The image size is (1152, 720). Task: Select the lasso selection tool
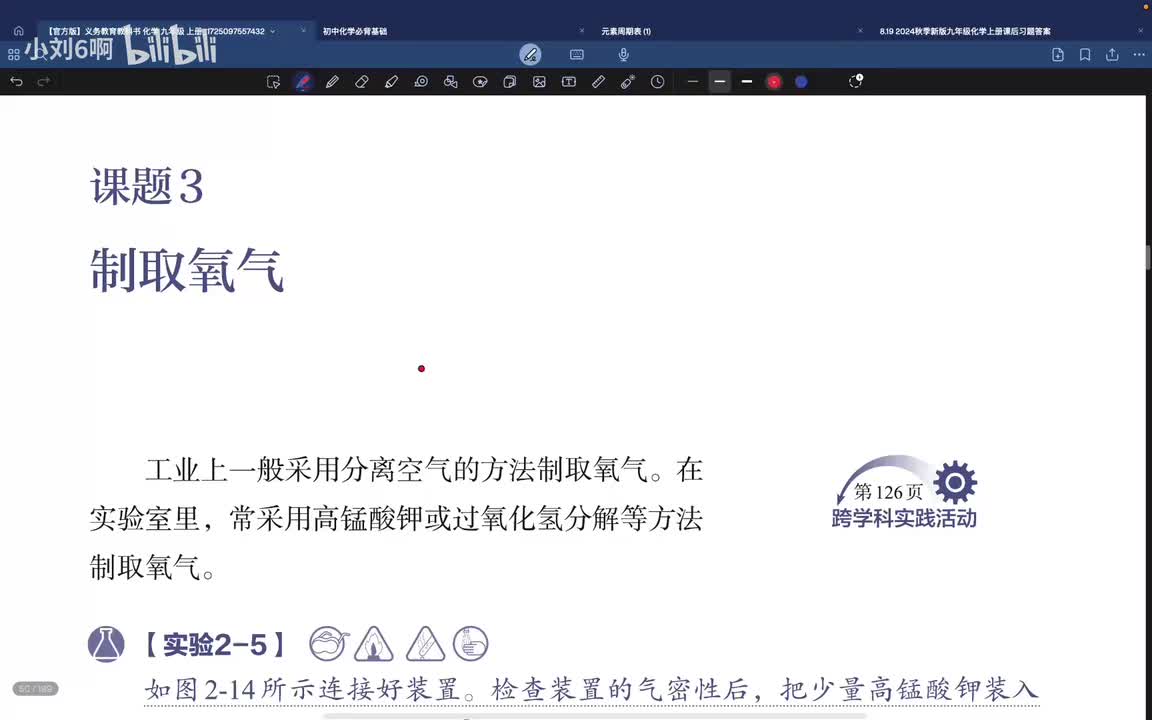pos(273,82)
